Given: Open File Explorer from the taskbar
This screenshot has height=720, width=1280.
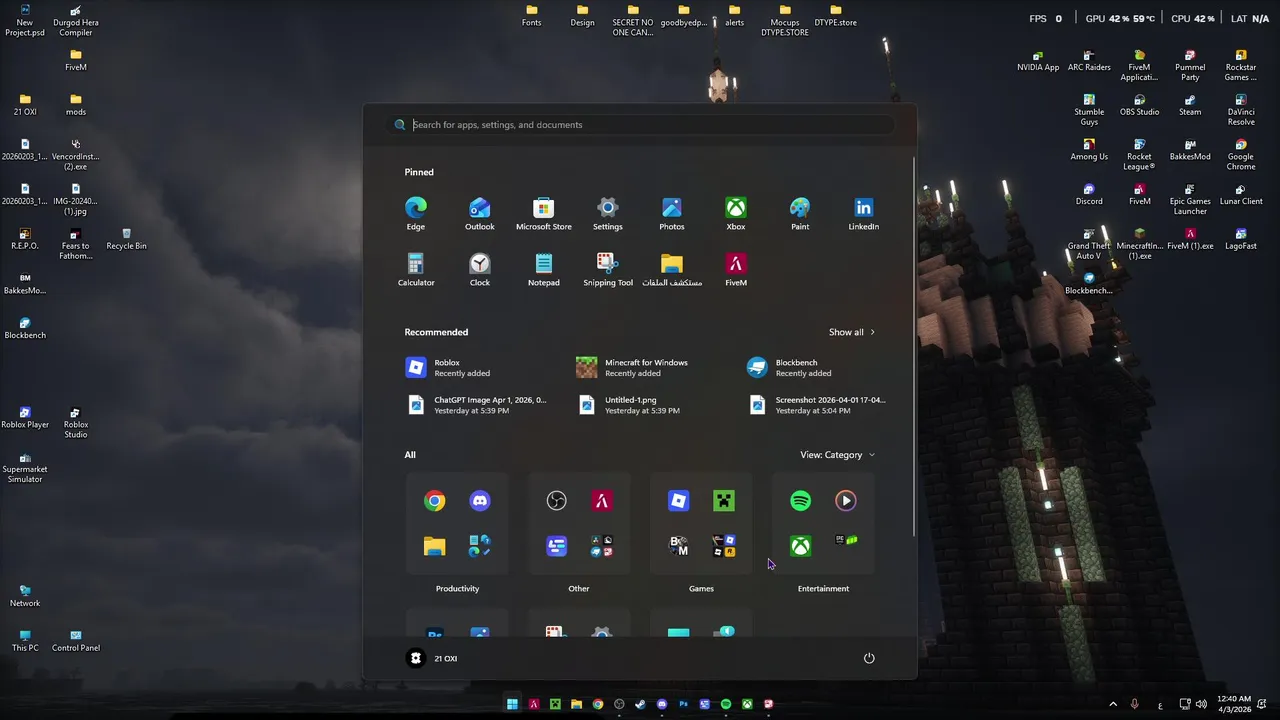Looking at the screenshot, I should pyautogui.click(x=576, y=704).
